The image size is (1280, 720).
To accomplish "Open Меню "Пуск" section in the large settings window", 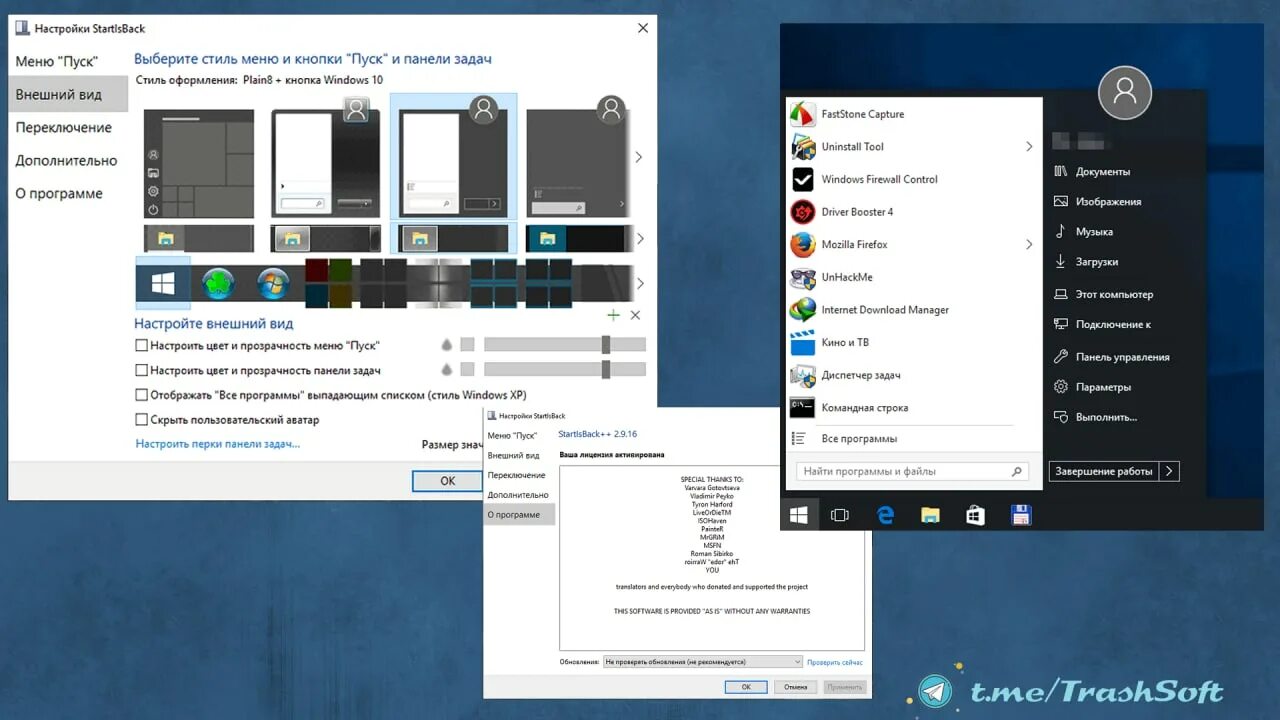I will click(68, 61).
